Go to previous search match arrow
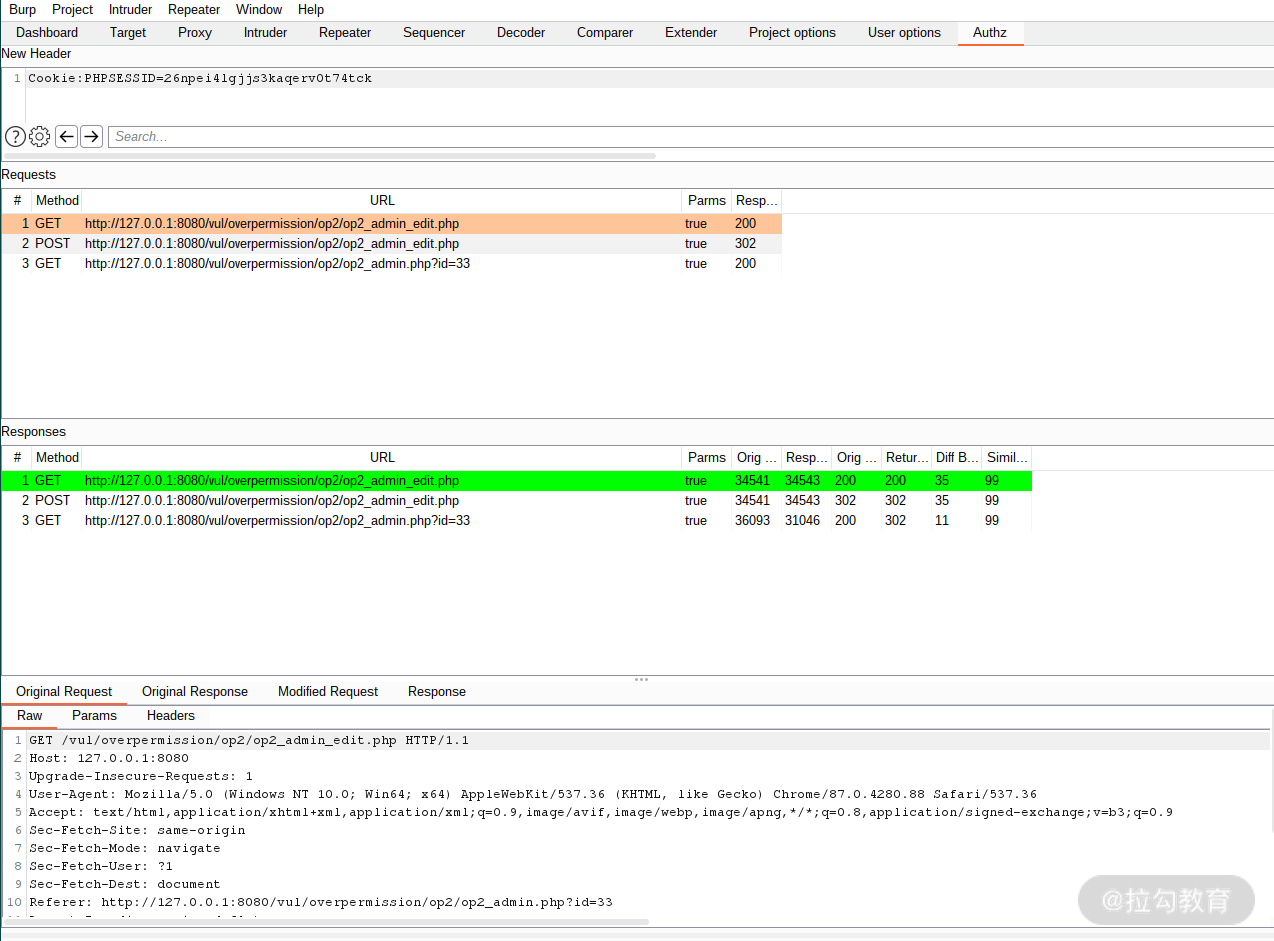 coord(66,136)
